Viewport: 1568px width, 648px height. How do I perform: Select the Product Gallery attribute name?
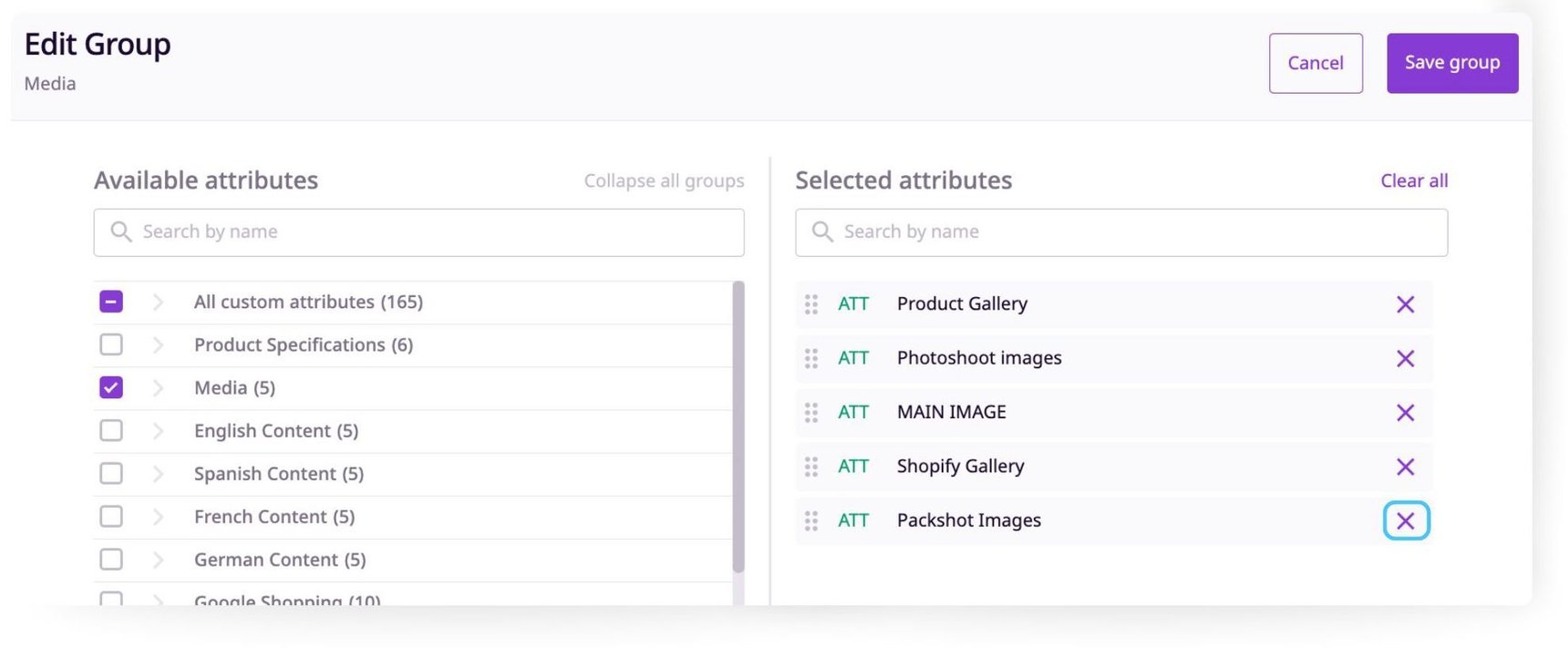pos(962,303)
